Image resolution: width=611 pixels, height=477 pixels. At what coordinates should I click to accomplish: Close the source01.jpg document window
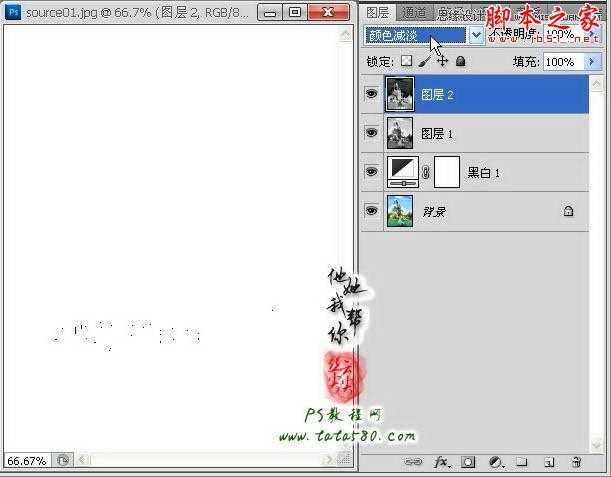(x=328, y=13)
